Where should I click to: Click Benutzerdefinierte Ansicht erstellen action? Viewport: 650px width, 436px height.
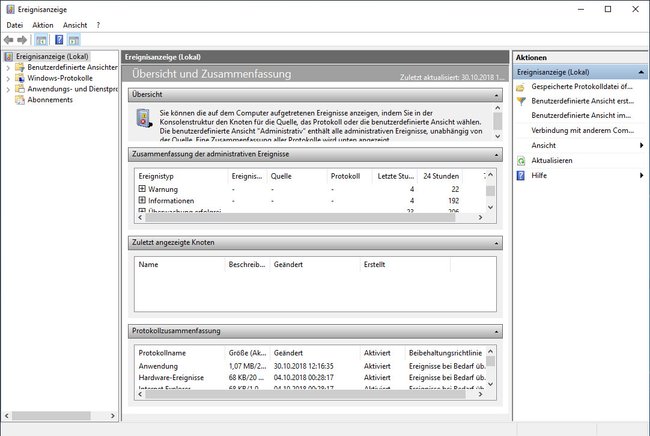pyautogui.click(x=582, y=101)
